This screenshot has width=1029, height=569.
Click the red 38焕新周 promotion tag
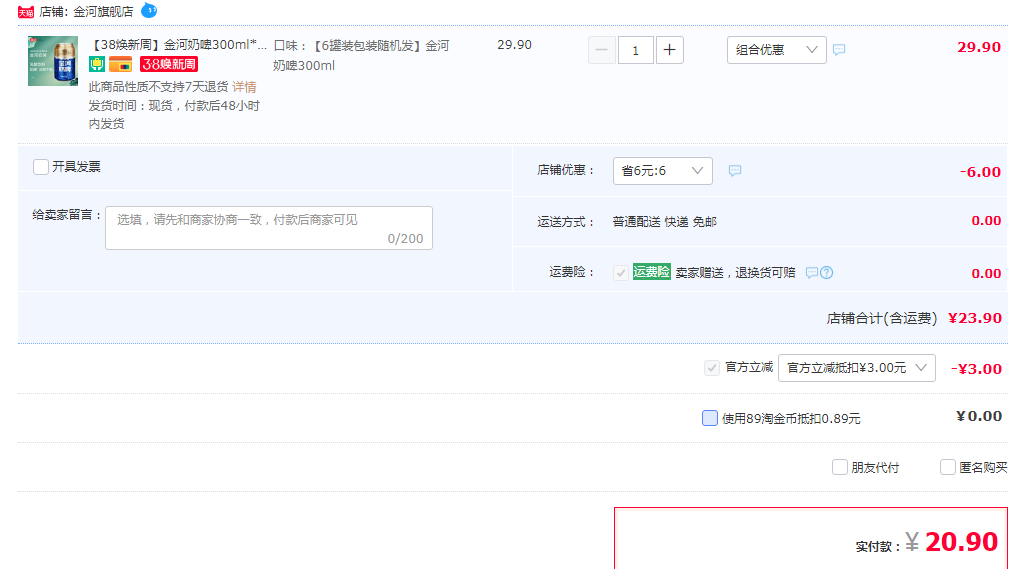point(169,64)
